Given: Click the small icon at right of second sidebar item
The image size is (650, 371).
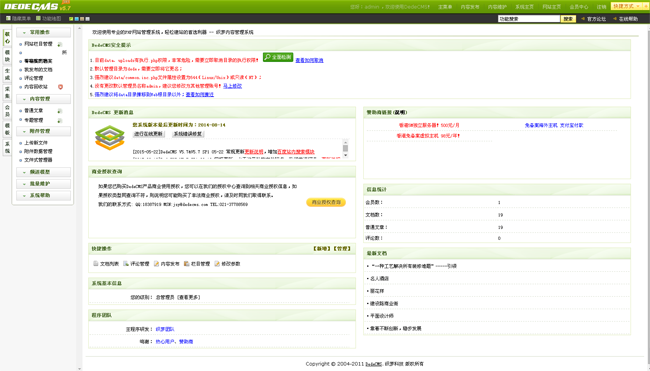Looking at the screenshot, I should [64, 53].
